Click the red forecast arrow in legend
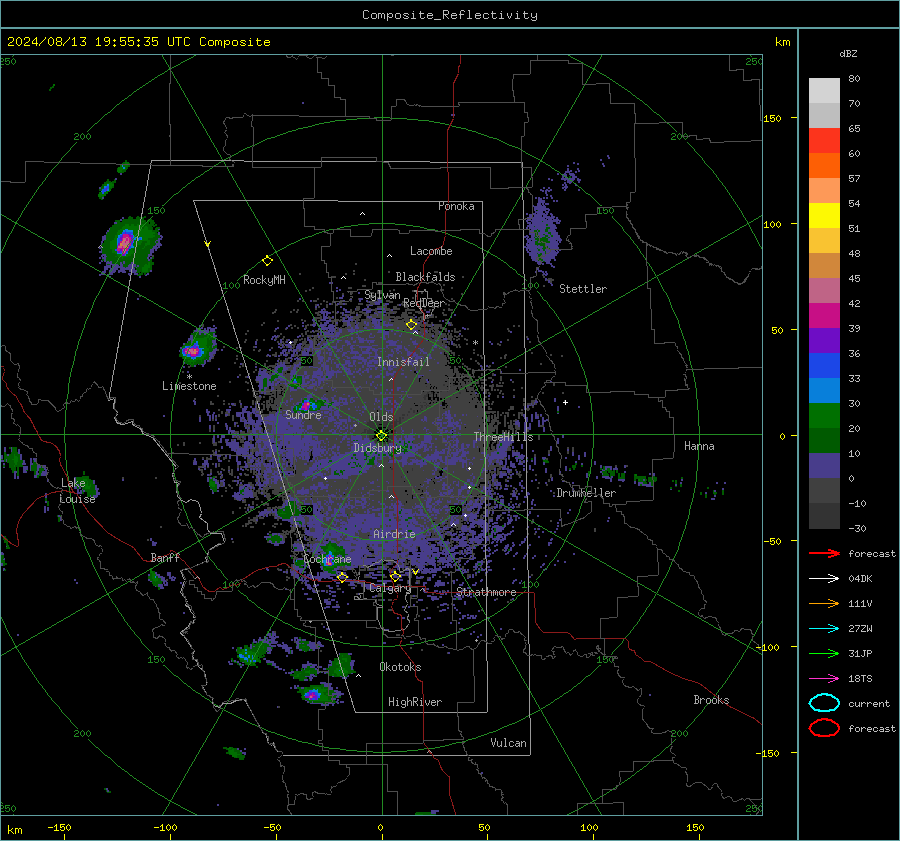This screenshot has height=841, width=900. pos(824,553)
